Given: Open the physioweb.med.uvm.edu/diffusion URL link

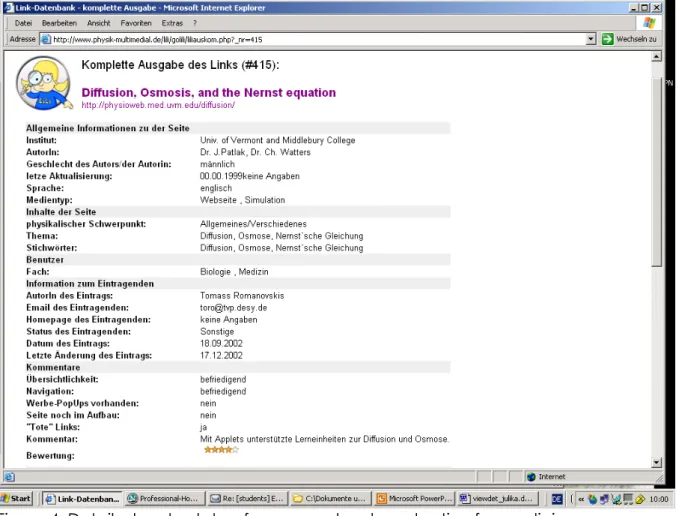Looking at the screenshot, I should [x=158, y=105].
